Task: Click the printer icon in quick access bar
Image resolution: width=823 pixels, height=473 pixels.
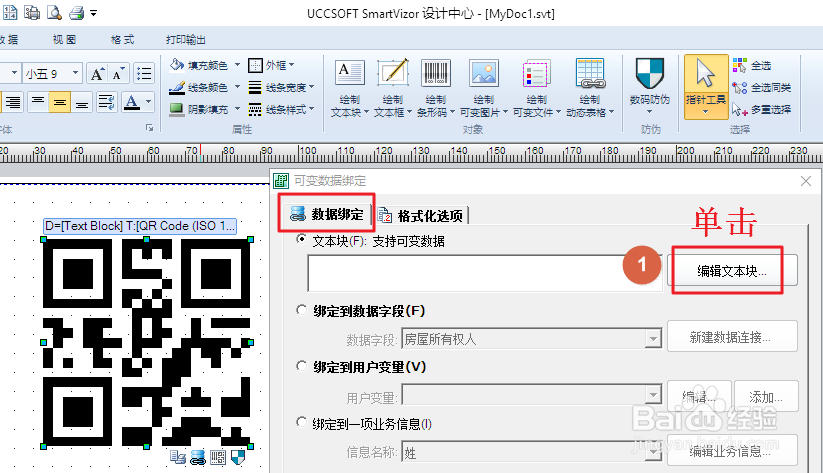Action: coord(77,12)
